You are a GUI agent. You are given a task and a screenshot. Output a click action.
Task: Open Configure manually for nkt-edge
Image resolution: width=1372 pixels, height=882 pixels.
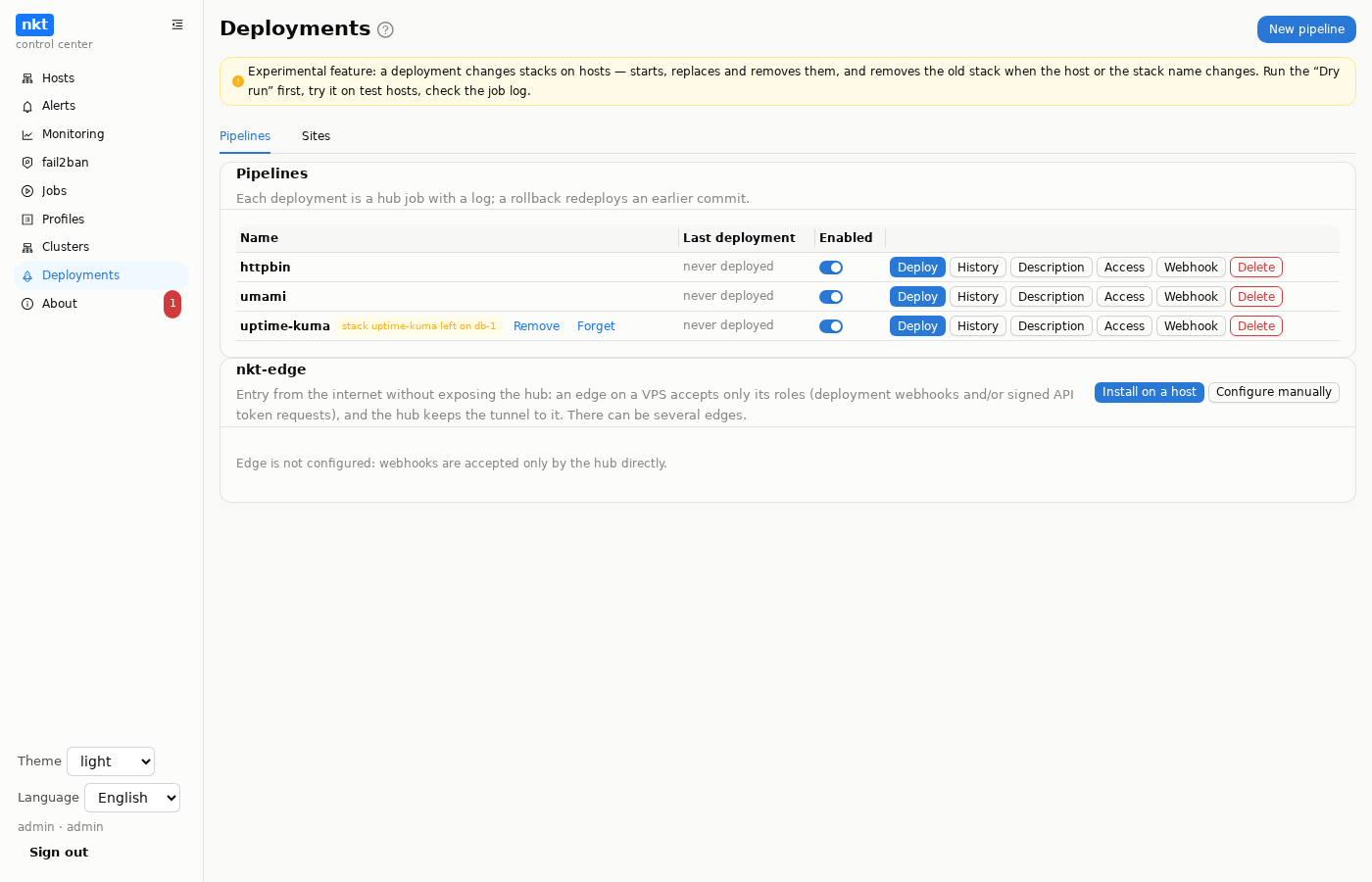[x=1274, y=392]
